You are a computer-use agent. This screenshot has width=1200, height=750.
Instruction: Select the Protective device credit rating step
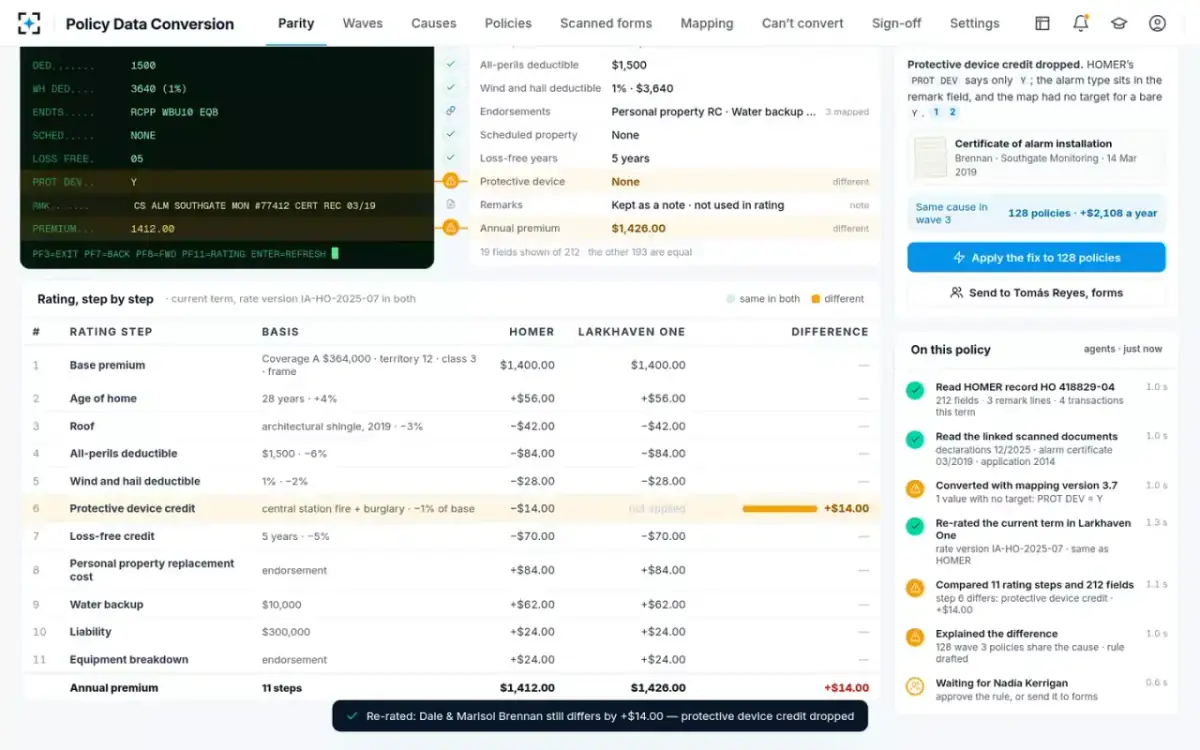[x=451, y=509]
